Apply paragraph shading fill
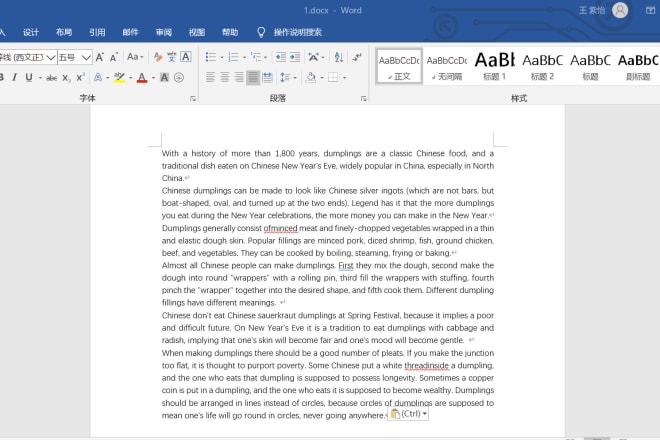This screenshot has height=440, width=660. pyautogui.click(x=311, y=77)
